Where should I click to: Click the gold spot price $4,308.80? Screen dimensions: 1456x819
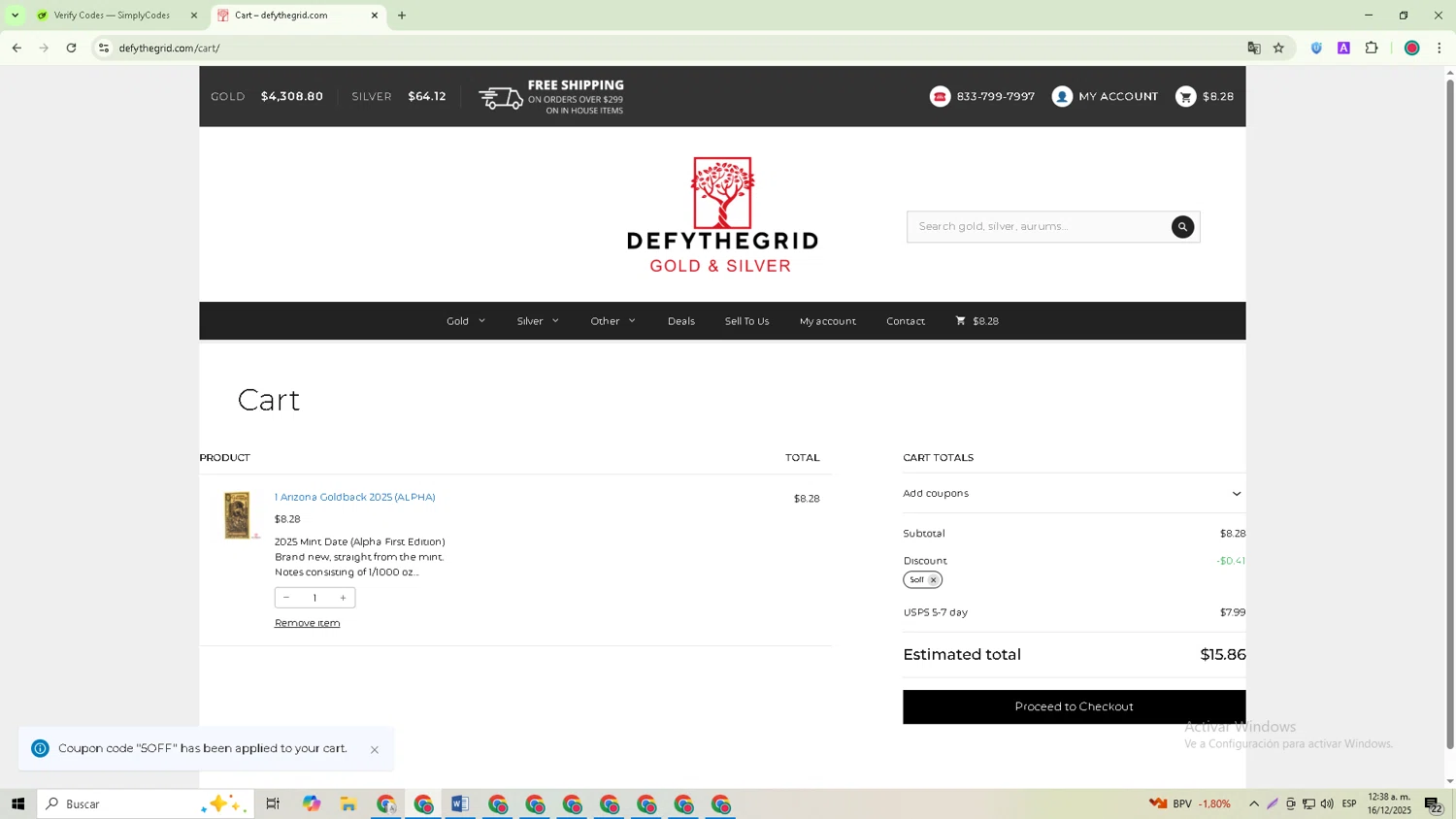tap(291, 96)
